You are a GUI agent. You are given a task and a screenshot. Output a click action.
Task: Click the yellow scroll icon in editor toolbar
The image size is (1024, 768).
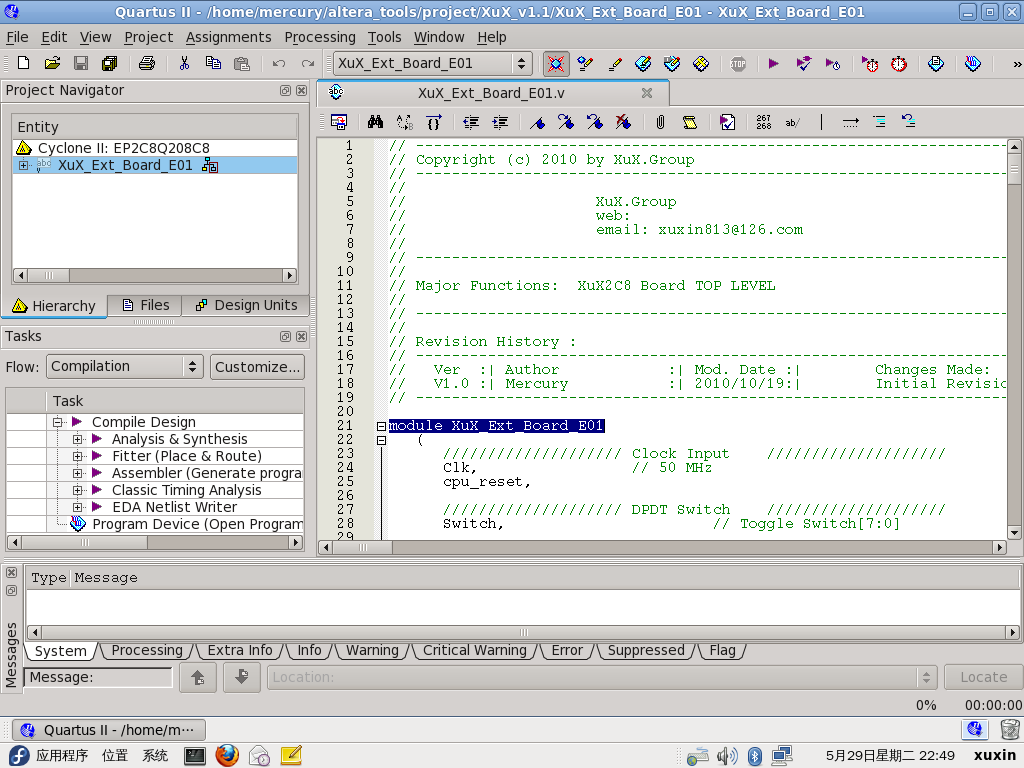click(x=690, y=122)
